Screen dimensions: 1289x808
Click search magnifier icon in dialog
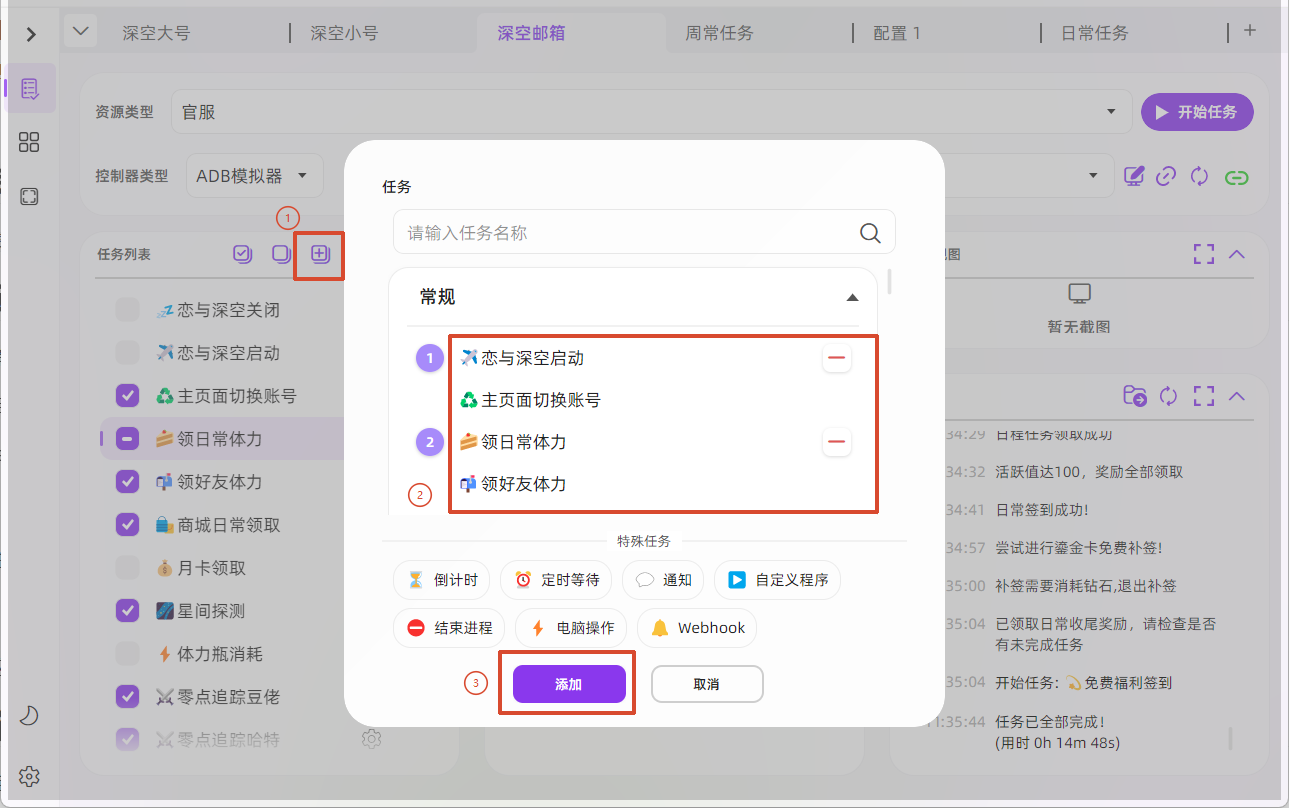(x=870, y=233)
